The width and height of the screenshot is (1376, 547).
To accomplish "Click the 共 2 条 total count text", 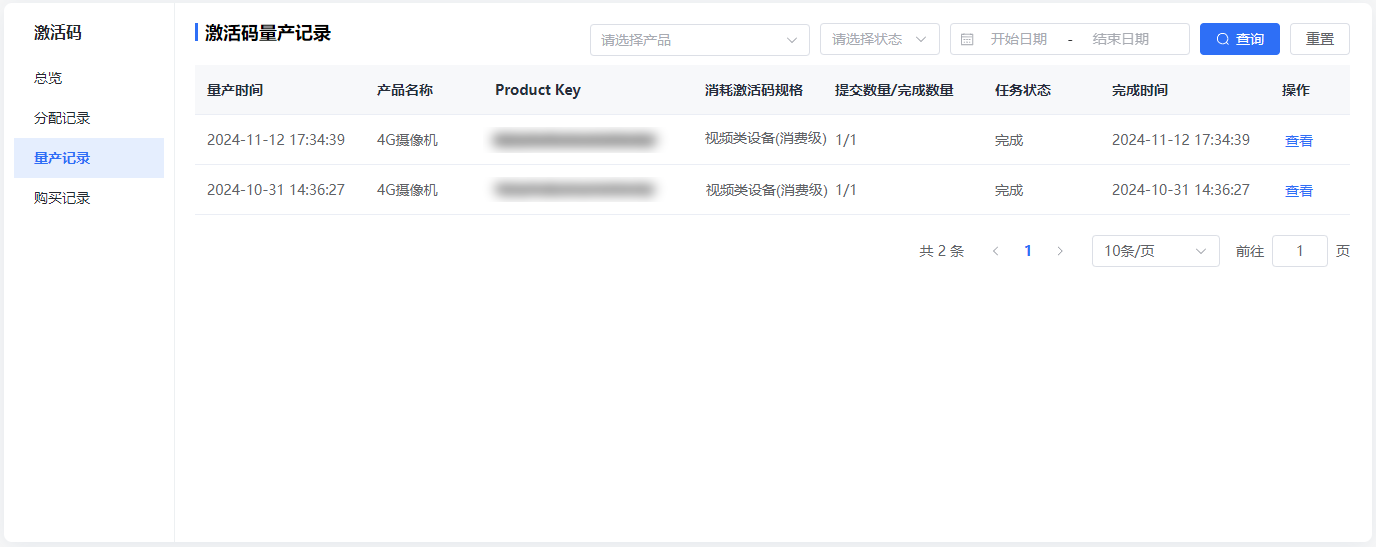I will click(942, 251).
